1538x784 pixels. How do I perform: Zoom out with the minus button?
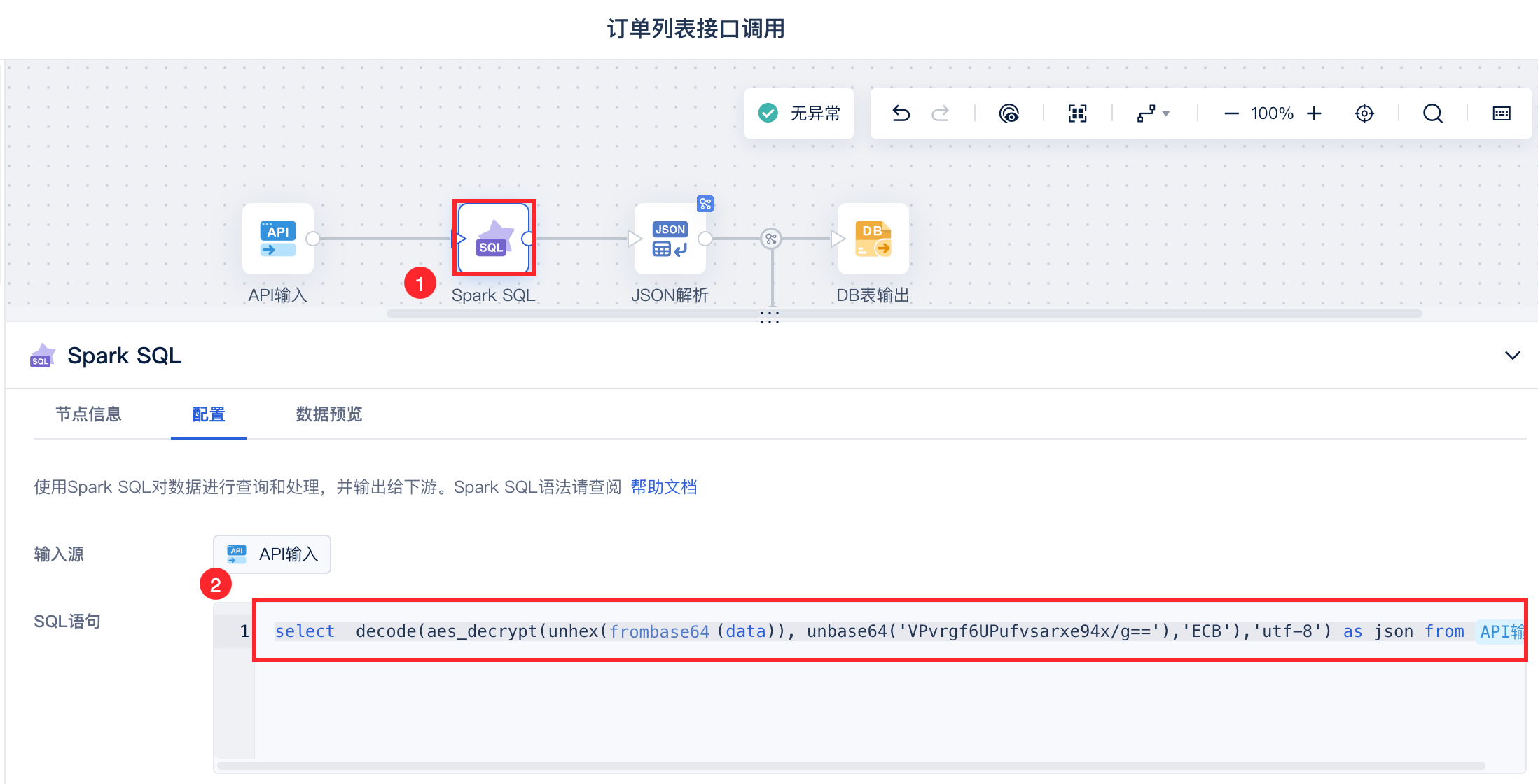(1231, 113)
